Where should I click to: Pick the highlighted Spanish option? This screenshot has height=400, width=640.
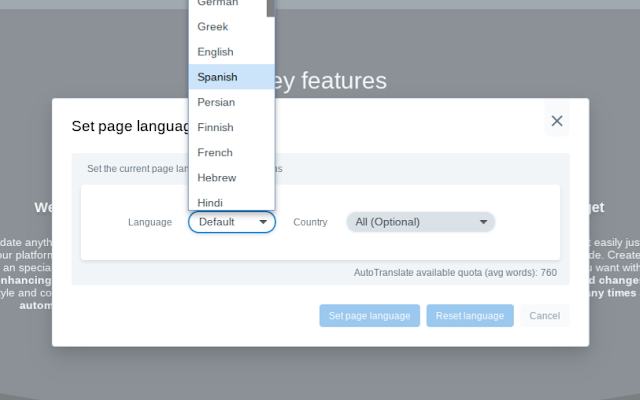pos(231,77)
